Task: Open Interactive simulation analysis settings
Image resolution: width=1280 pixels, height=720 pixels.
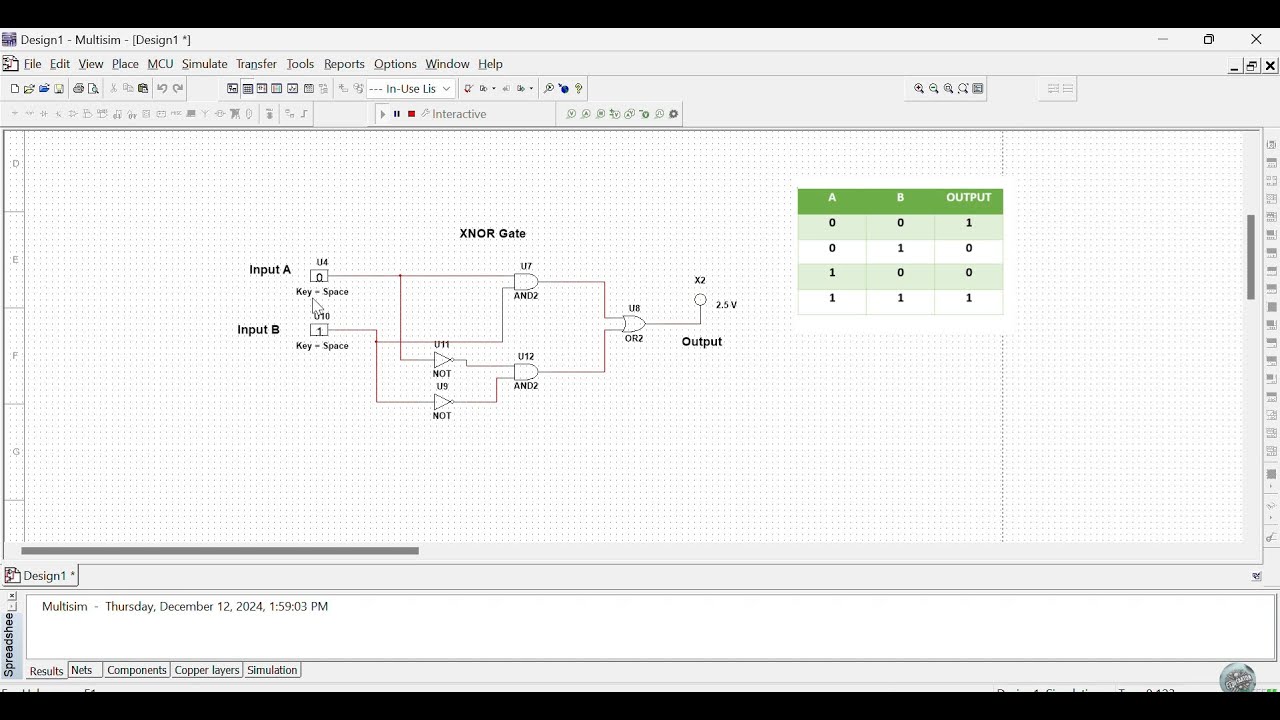Action: click(x=455, y=114)
